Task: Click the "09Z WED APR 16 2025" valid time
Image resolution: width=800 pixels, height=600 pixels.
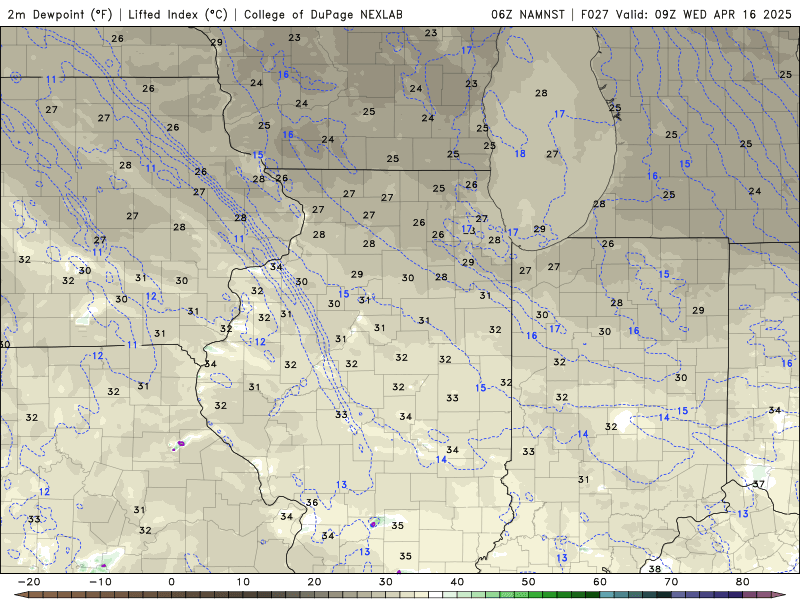Action: click(x=723, y=14)
